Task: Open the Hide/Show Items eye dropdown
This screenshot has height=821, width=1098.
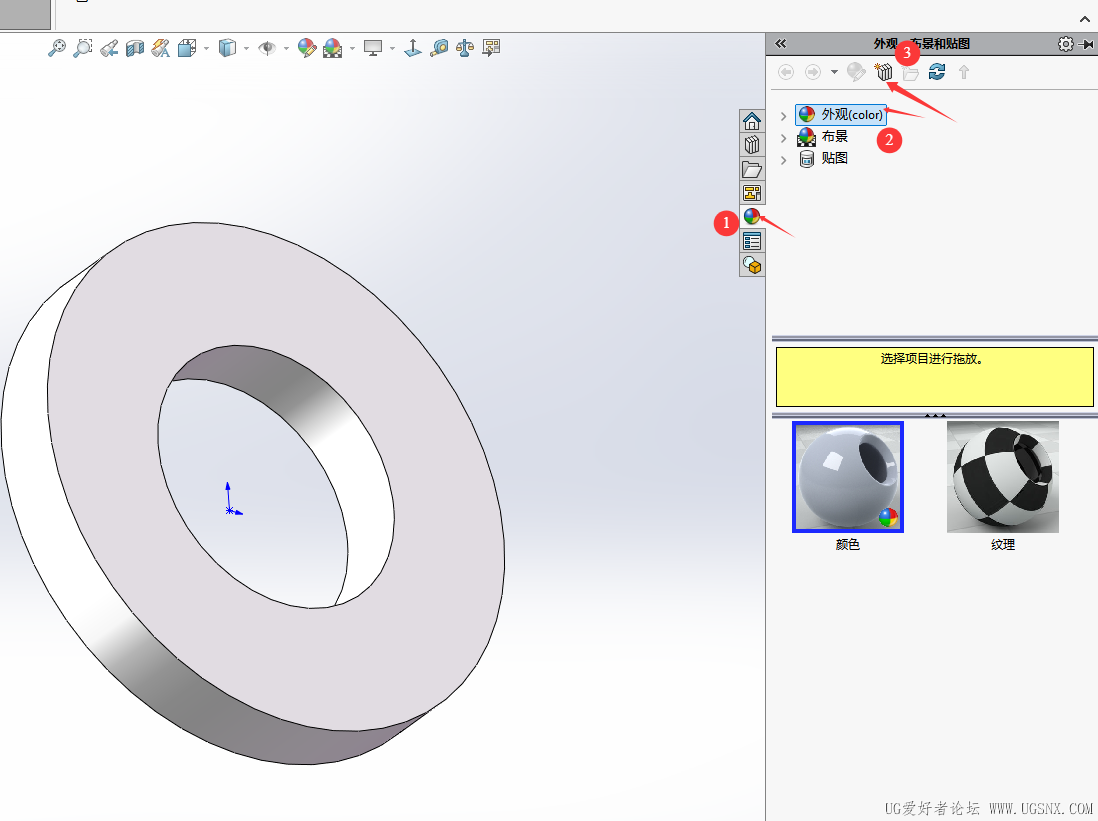Action: tap(286, 47)
